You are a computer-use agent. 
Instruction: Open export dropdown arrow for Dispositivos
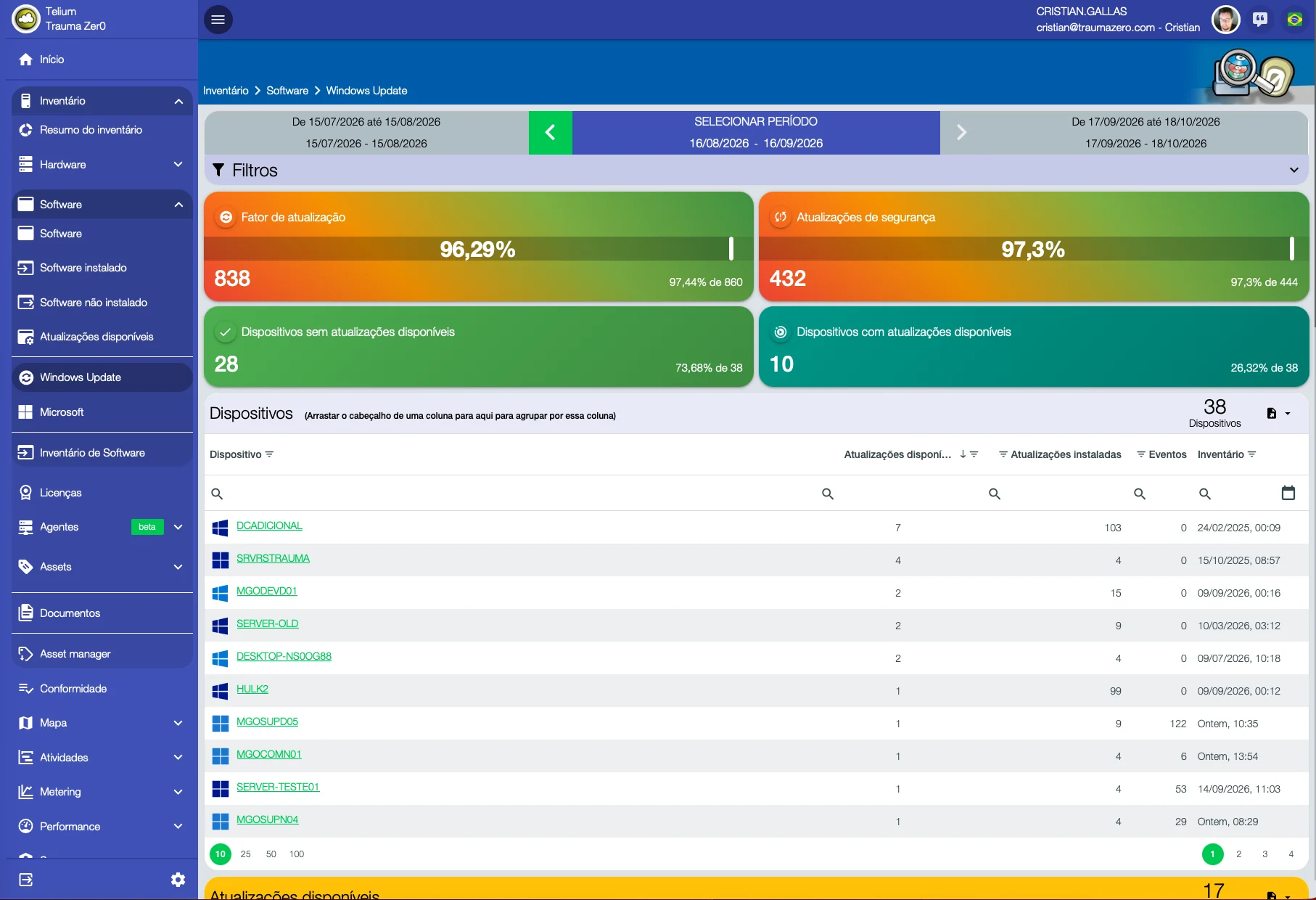point(1288,414)
